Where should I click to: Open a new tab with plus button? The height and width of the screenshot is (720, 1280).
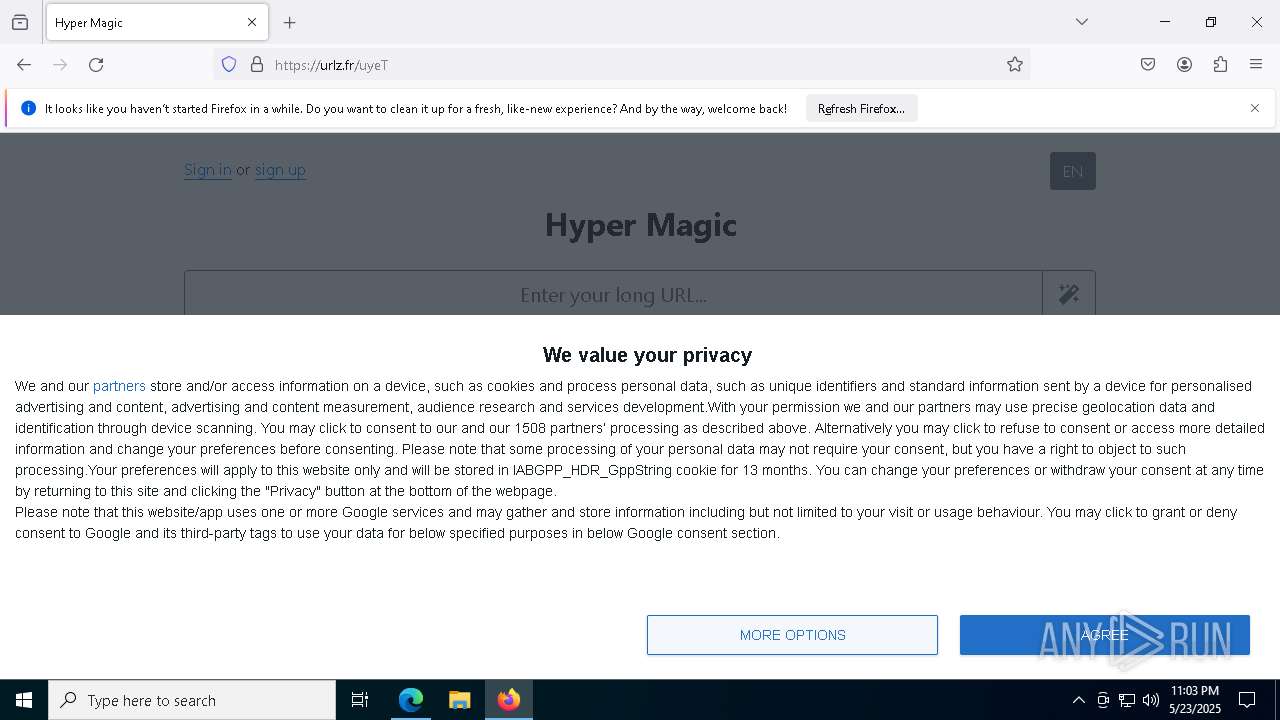(290, 22)
